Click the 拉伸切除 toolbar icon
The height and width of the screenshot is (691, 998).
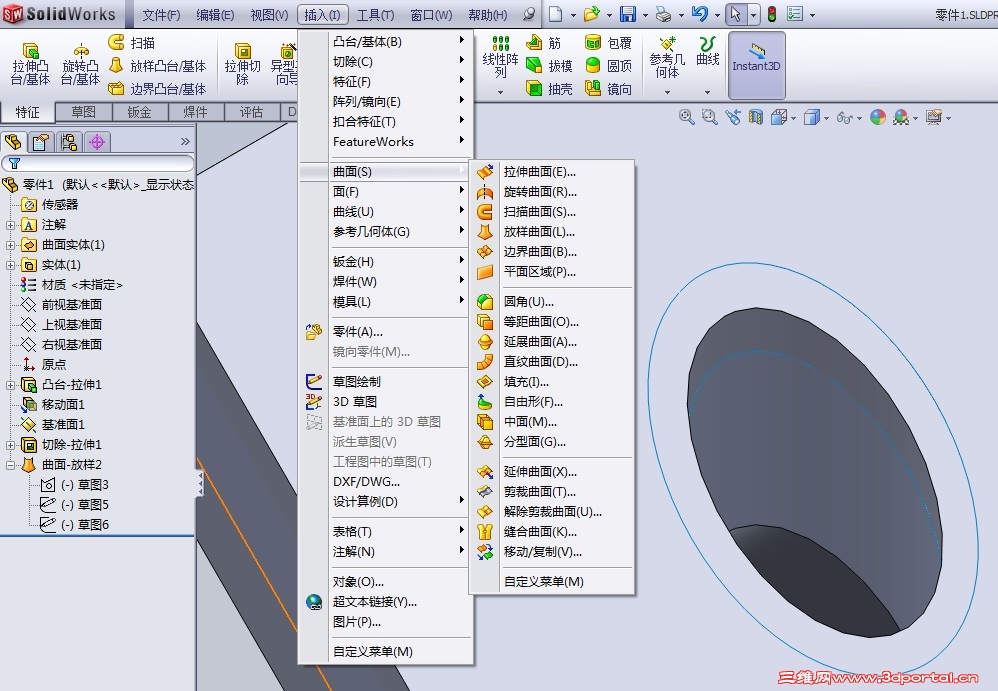click(242, 50)
